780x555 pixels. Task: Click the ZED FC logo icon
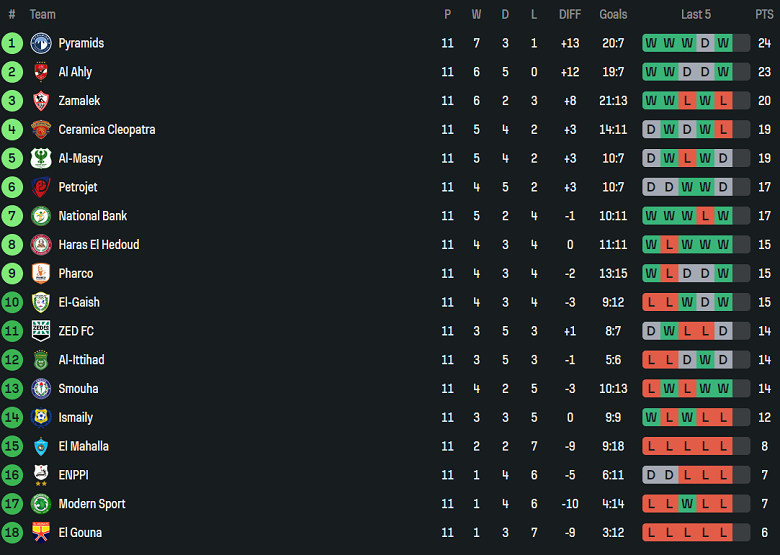41,331
